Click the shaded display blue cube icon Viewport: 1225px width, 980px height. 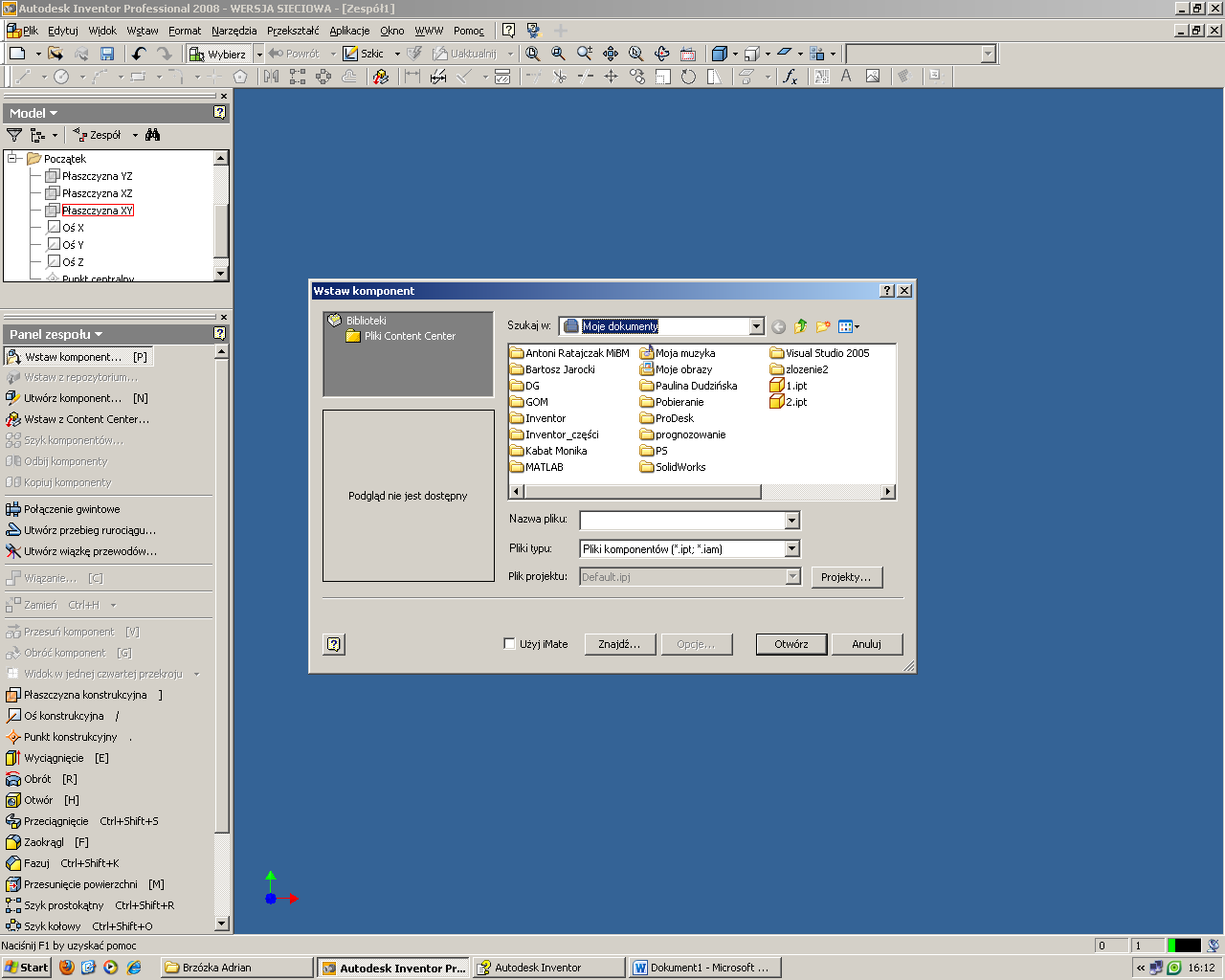[x=720, y=54]
